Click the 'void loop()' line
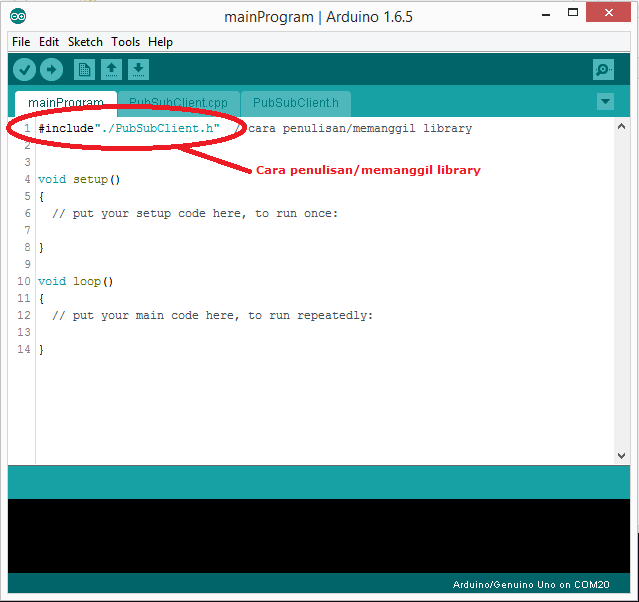 (x=75, y=281)
